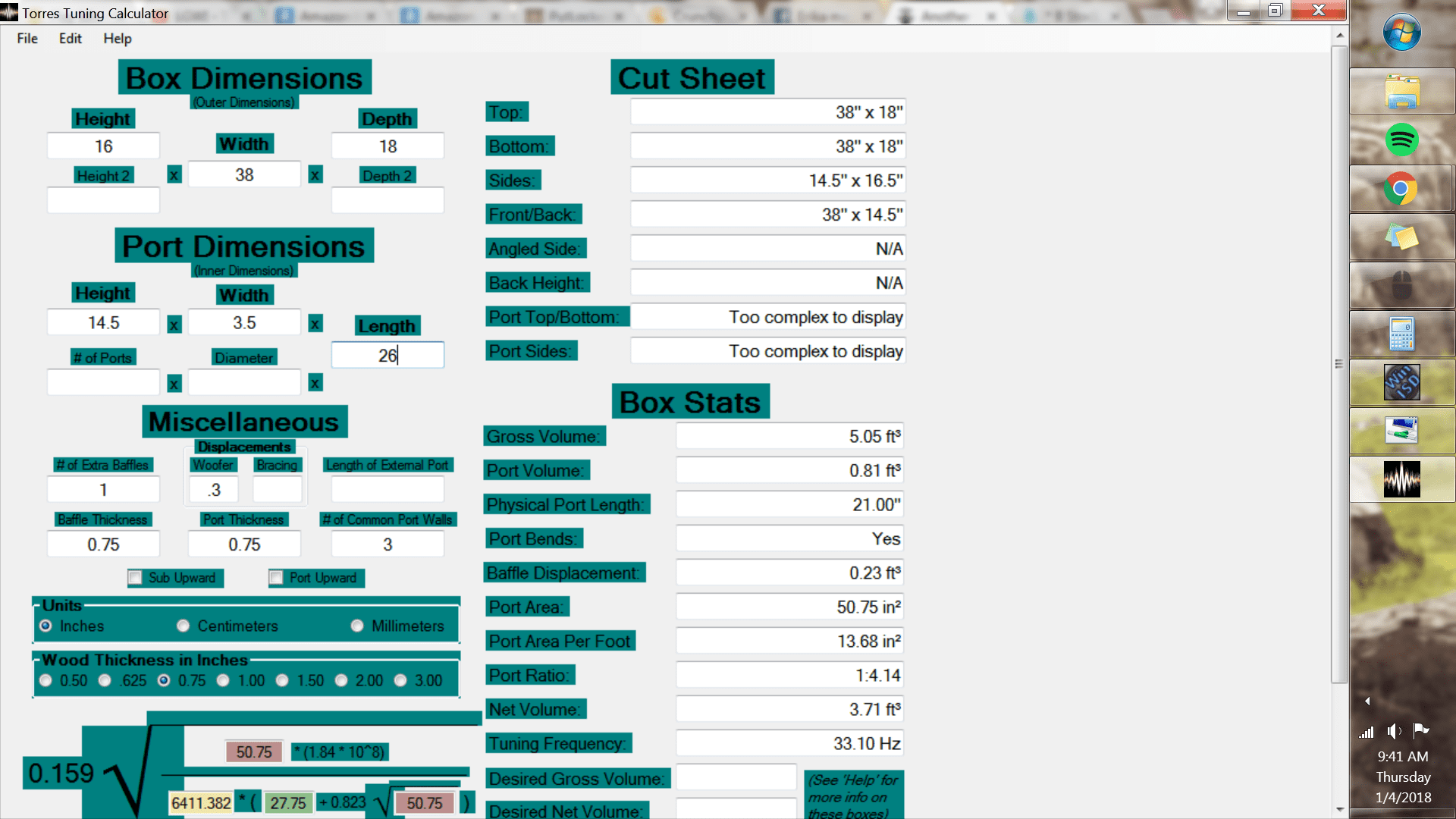Click the Box Height input field
The width and height of the screenshot is (1456, 819).
tap(103, 146)
